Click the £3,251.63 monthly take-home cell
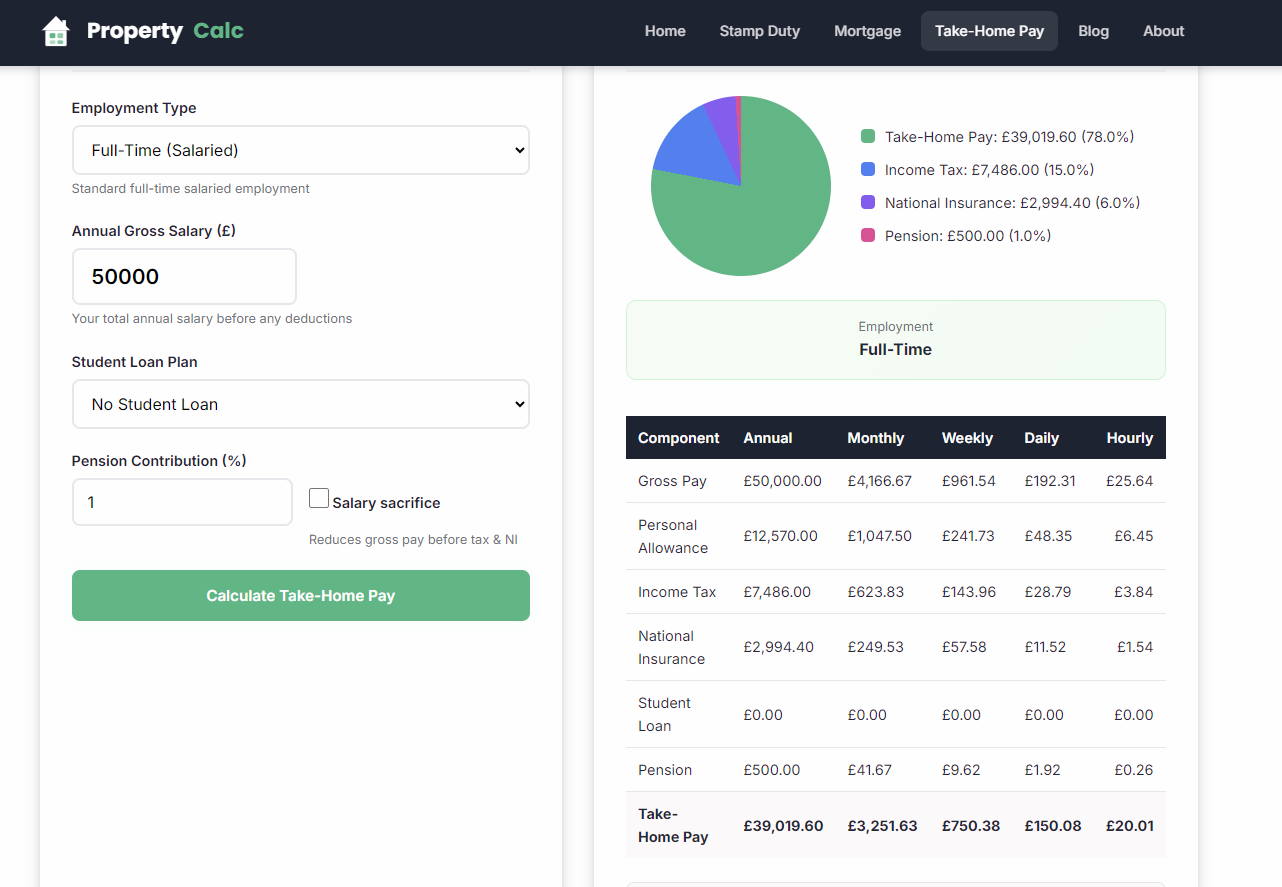The height and width of the screenshot is (887, 1282). [882, 826]
